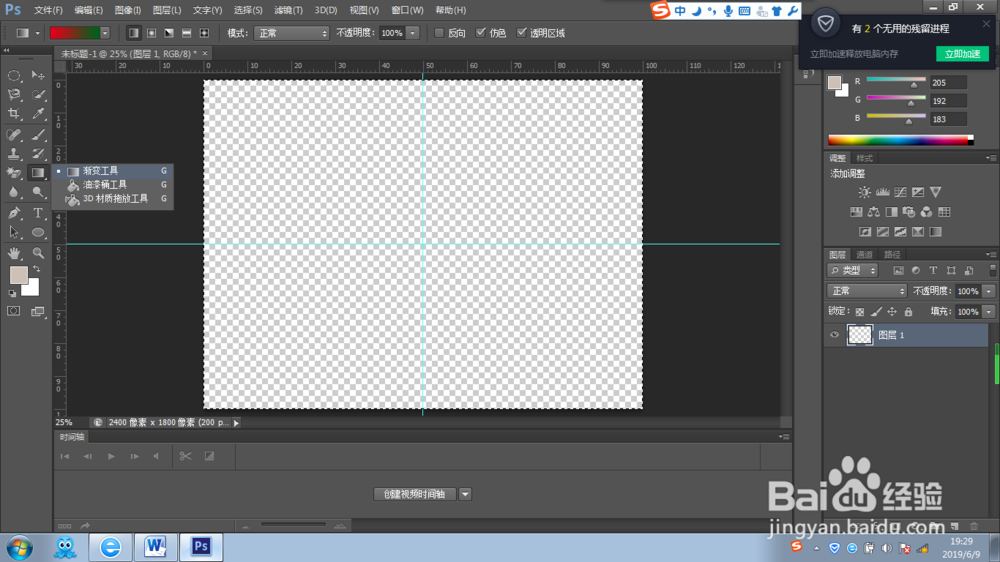This screenshot has height=562, width=1000.
Task: Select the Healing Brush tool
Action: pyautogui.click(x=14, y=135)
